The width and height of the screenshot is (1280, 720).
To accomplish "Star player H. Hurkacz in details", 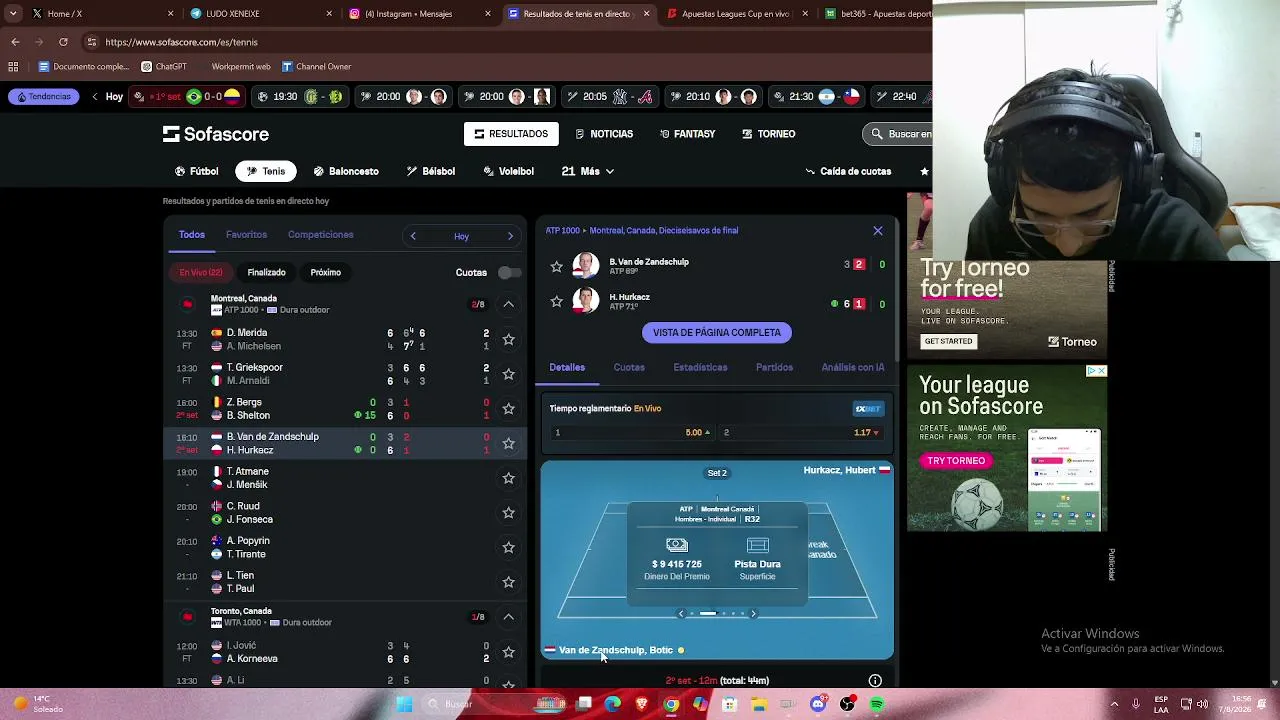I will [x=557, y=302].
